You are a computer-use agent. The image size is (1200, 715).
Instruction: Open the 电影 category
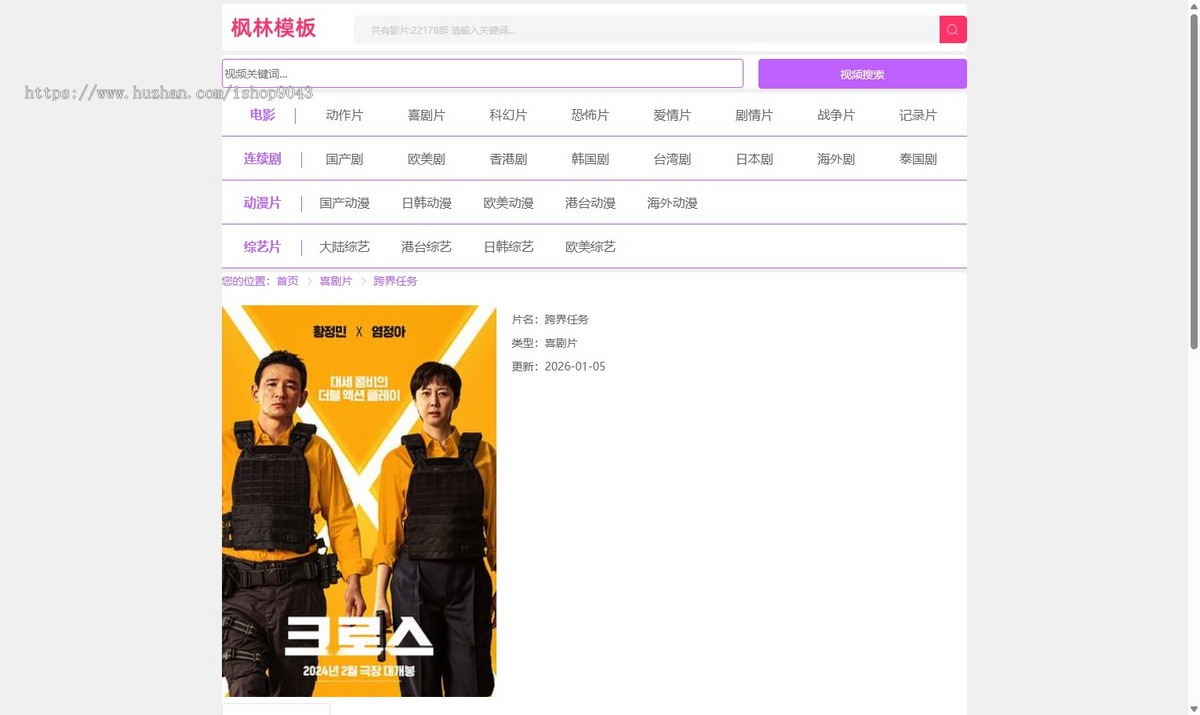(x=263, y=115)
